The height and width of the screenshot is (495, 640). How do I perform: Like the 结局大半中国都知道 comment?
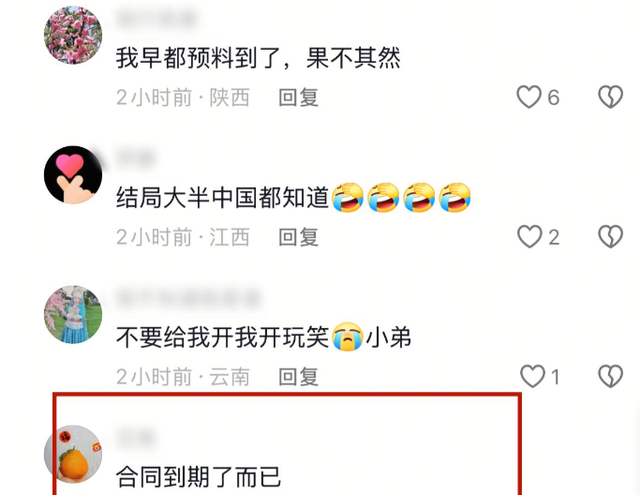530,237
